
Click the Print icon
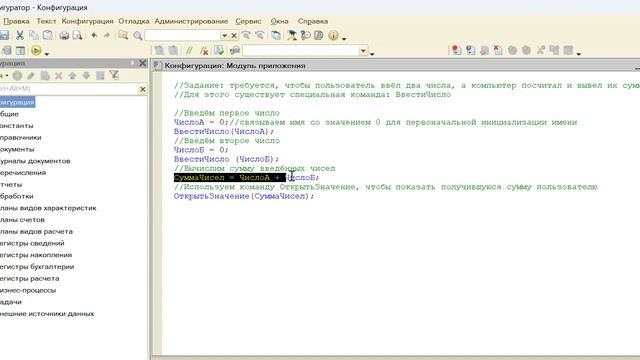[x=64, y=36]
